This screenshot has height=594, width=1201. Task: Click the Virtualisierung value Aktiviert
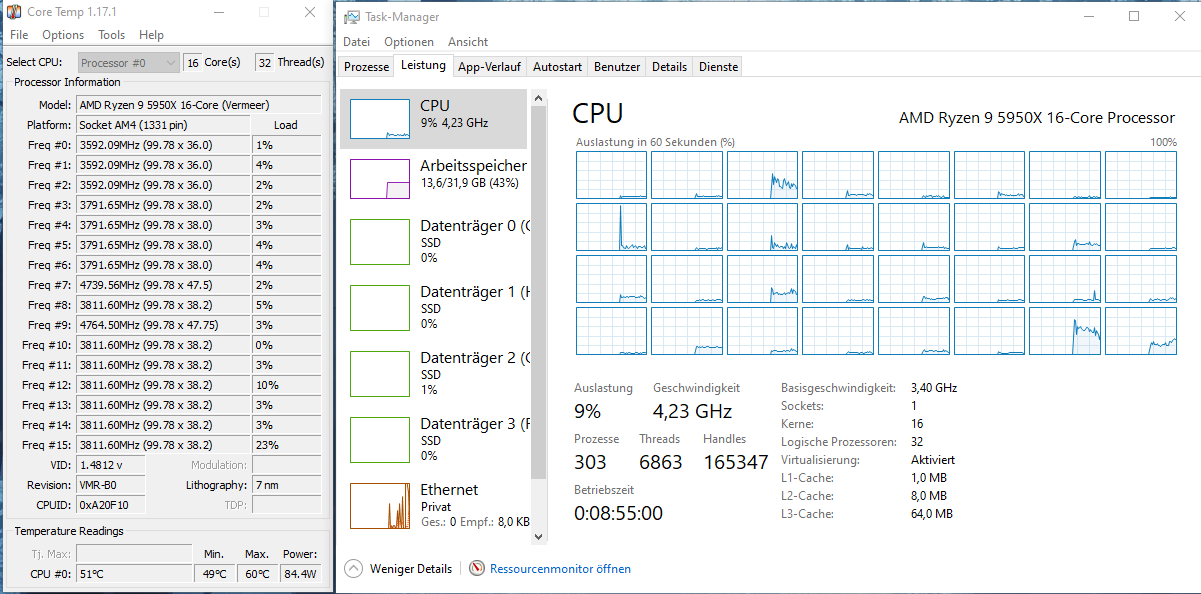click(x=933, y=460)
